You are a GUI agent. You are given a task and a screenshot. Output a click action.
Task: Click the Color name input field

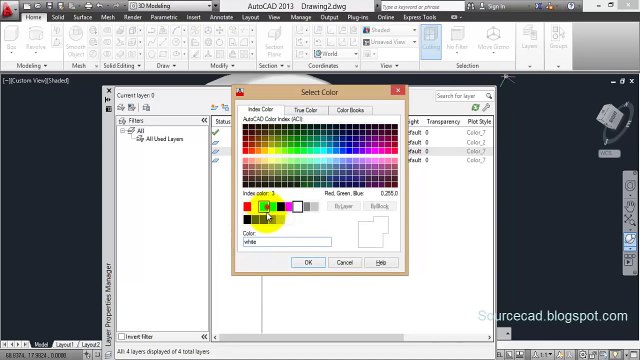tap(287, 242)
